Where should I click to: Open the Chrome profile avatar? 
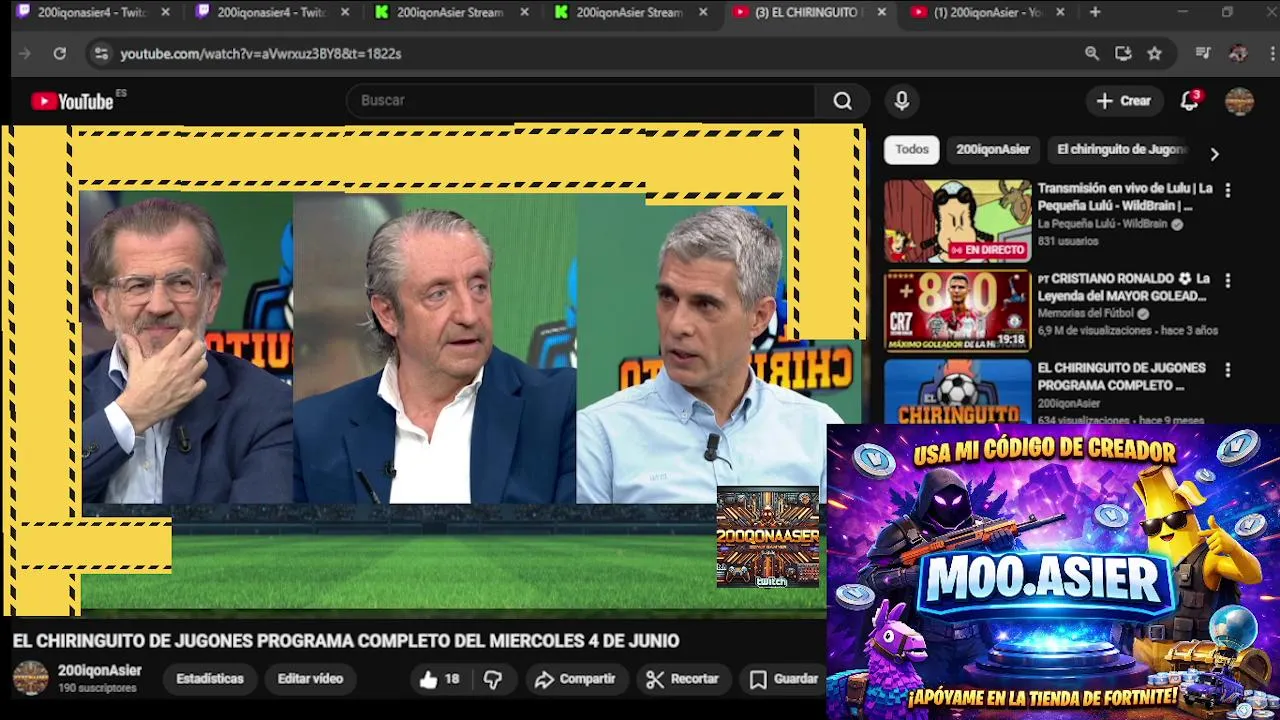coord(1238,54)
